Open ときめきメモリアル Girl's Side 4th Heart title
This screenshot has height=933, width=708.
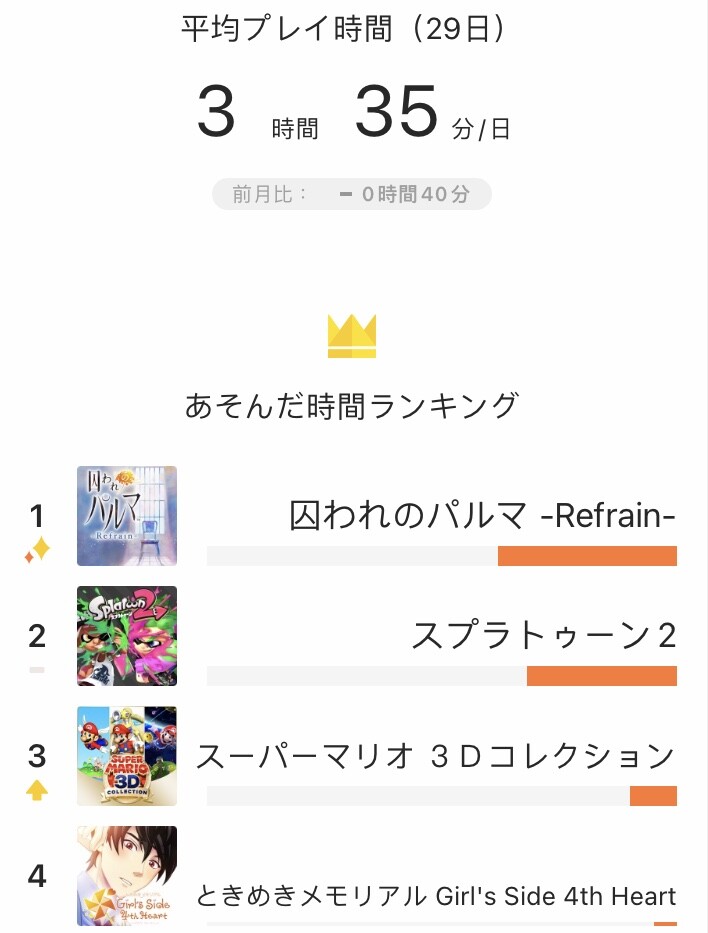[x=436, y=896]
